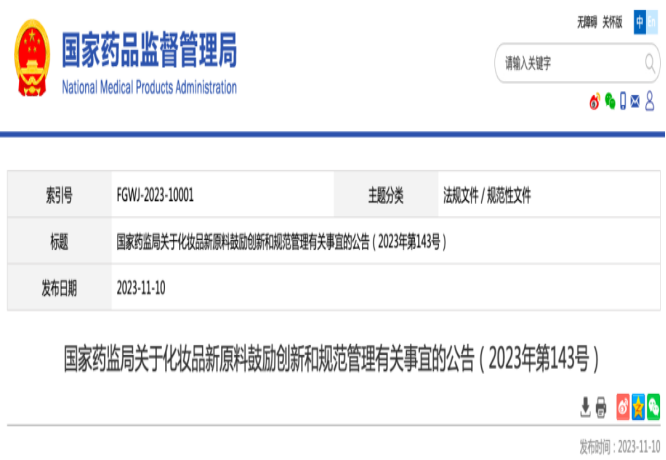Share to QZone with the star icon
Image resolution: width=666 pixels, height=460 pixels.
(x=638, y=407)
